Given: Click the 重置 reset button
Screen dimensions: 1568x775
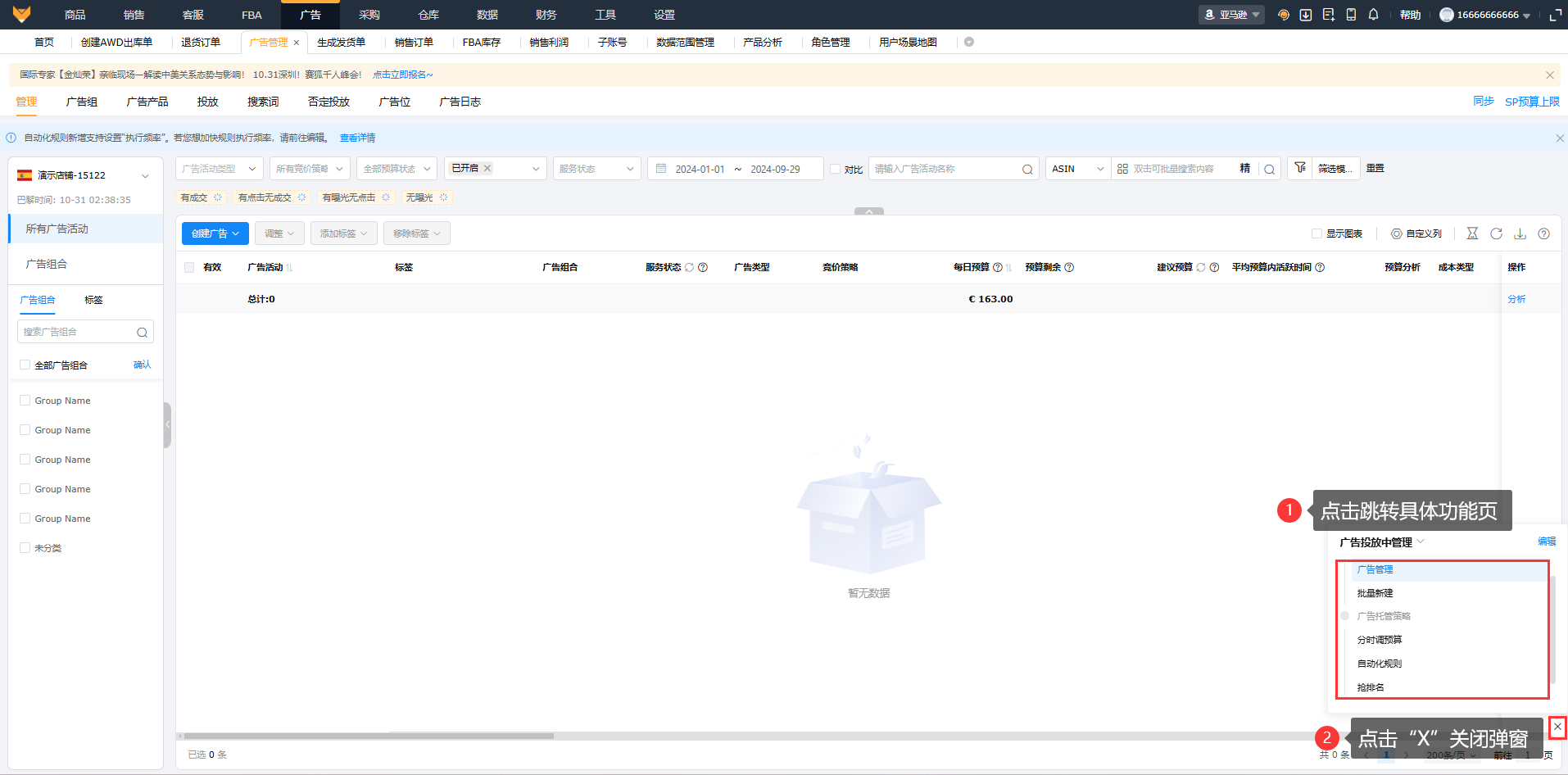Looking at the screenshot, I should [x=1375, y=168].
